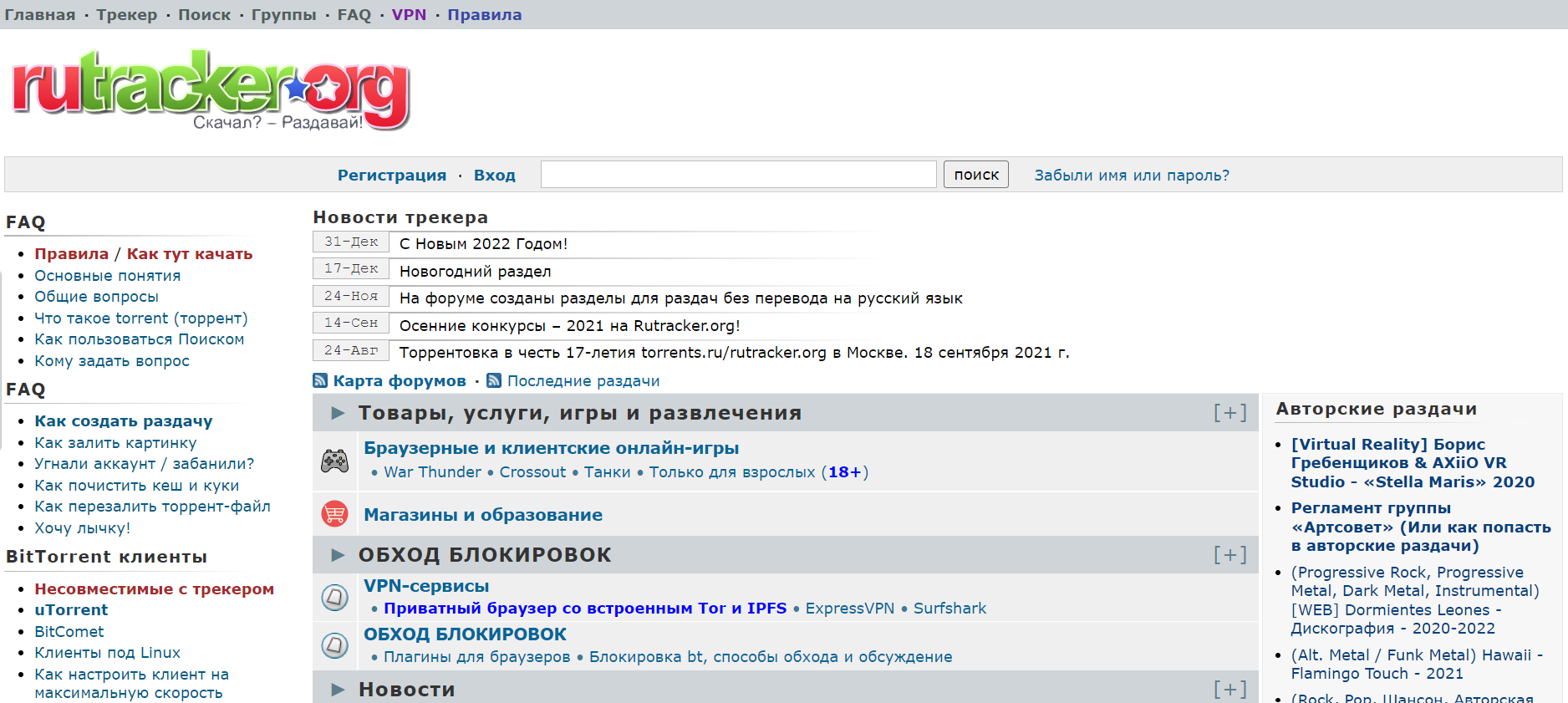Open Основные понятия FAQ link
1568x703 pixels.
pos(108,276)
